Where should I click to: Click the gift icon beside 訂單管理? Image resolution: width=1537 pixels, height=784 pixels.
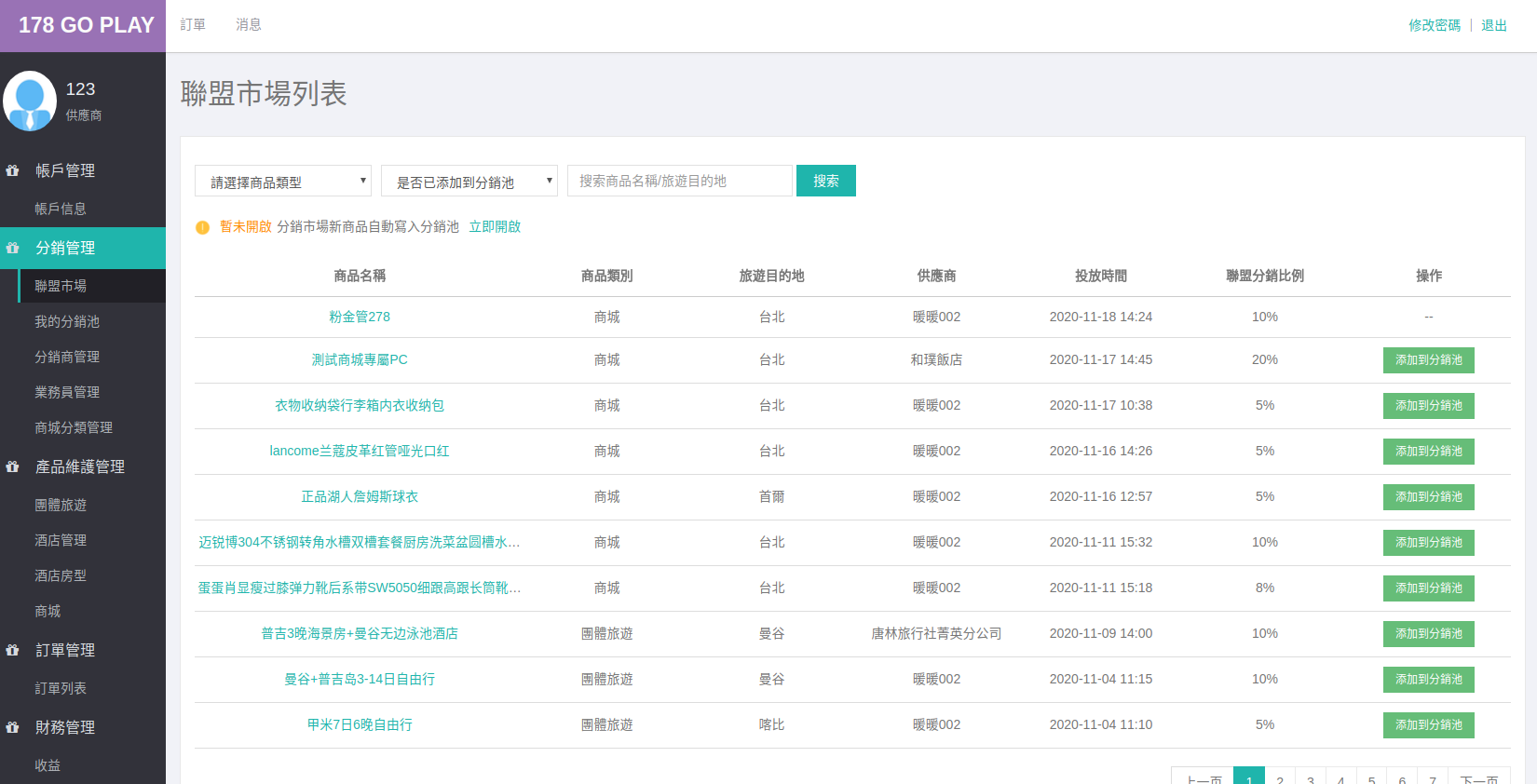13,650
